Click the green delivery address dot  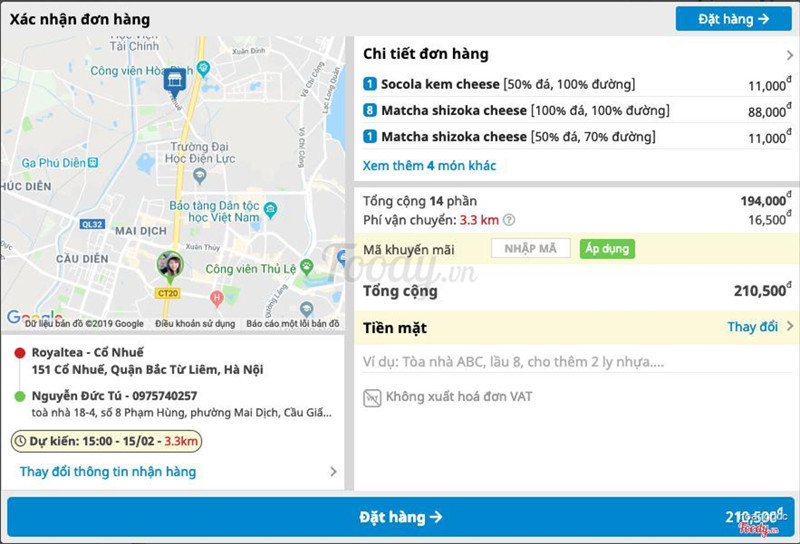tap(20, 396)
